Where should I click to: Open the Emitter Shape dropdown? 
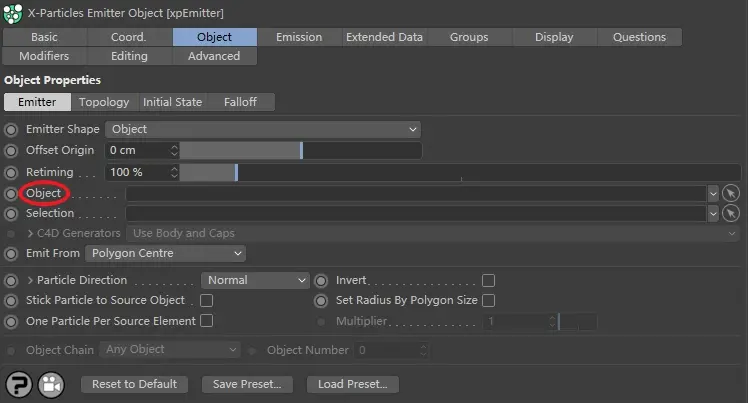coord(263,129)
